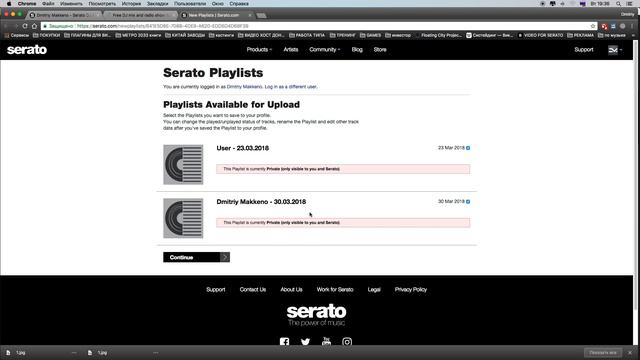Open the first 1.jpg download item
640x360 pixels.
[x=20, y=353]
